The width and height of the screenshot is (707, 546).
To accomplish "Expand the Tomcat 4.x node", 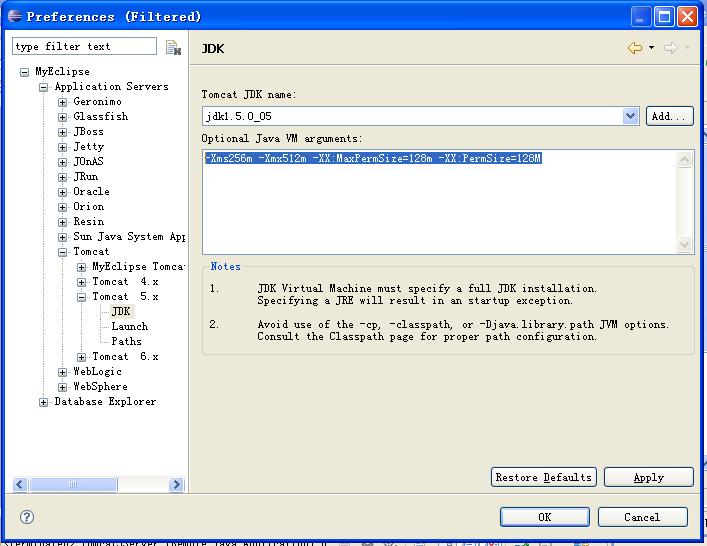I will [81, 282].
